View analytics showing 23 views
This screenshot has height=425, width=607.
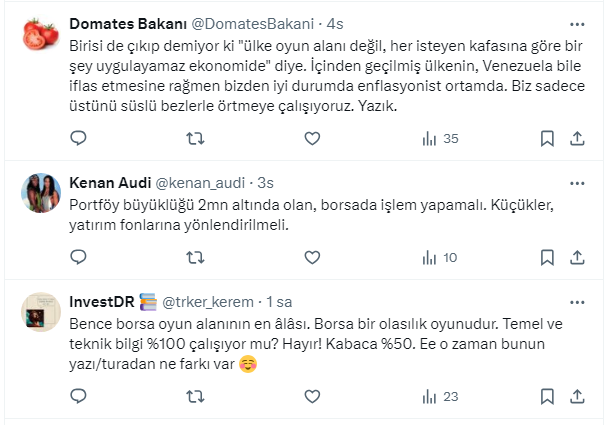pos(439,397)
